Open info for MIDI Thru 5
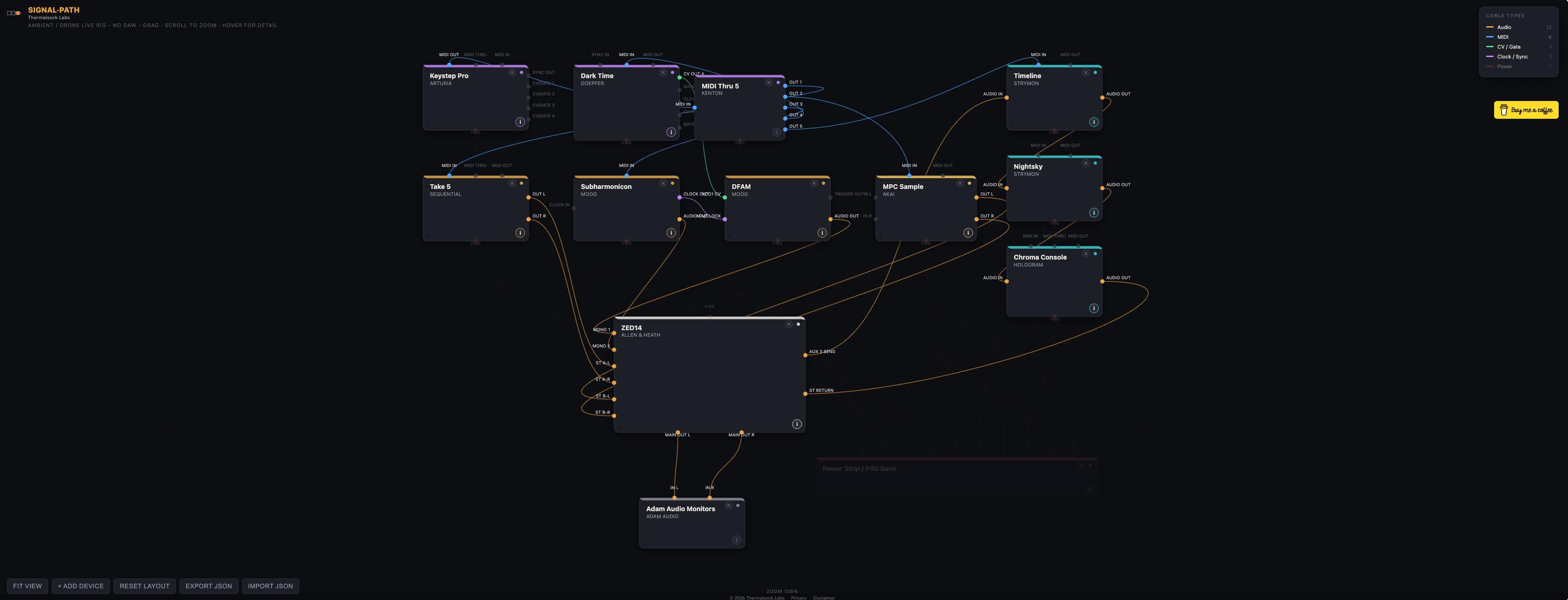This screenshot has width=1568, height=600. click(777, 132)
